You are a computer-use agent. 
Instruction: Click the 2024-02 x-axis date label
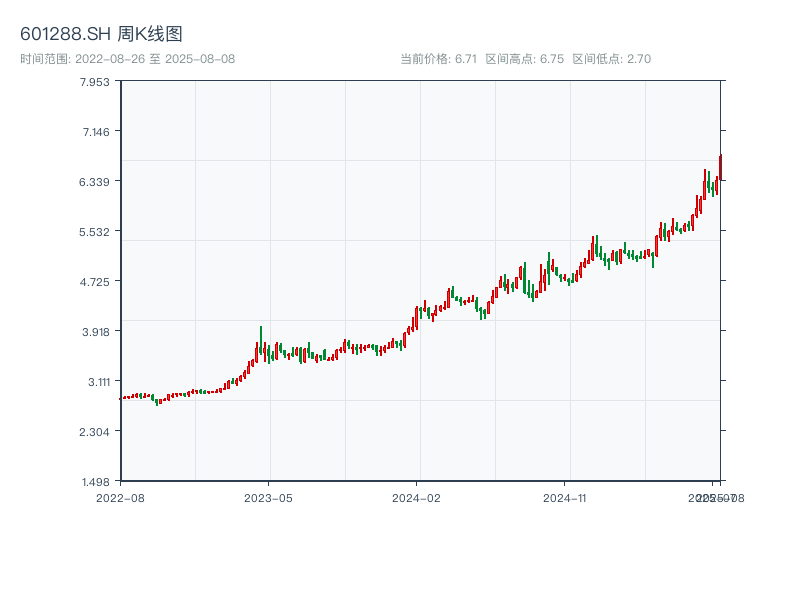coord(416,497)
